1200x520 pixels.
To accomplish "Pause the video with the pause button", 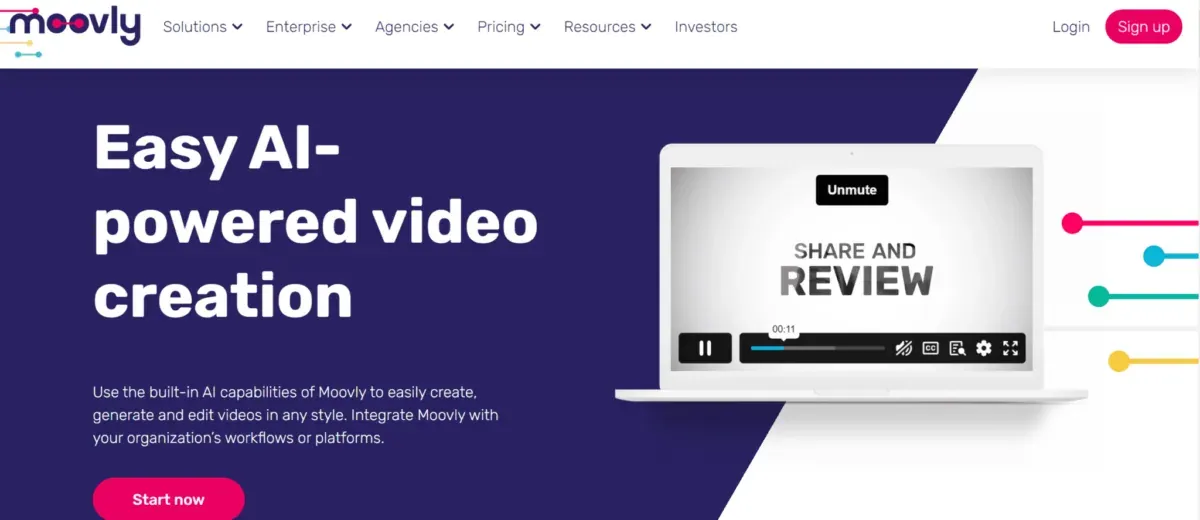I will [705, 348].
